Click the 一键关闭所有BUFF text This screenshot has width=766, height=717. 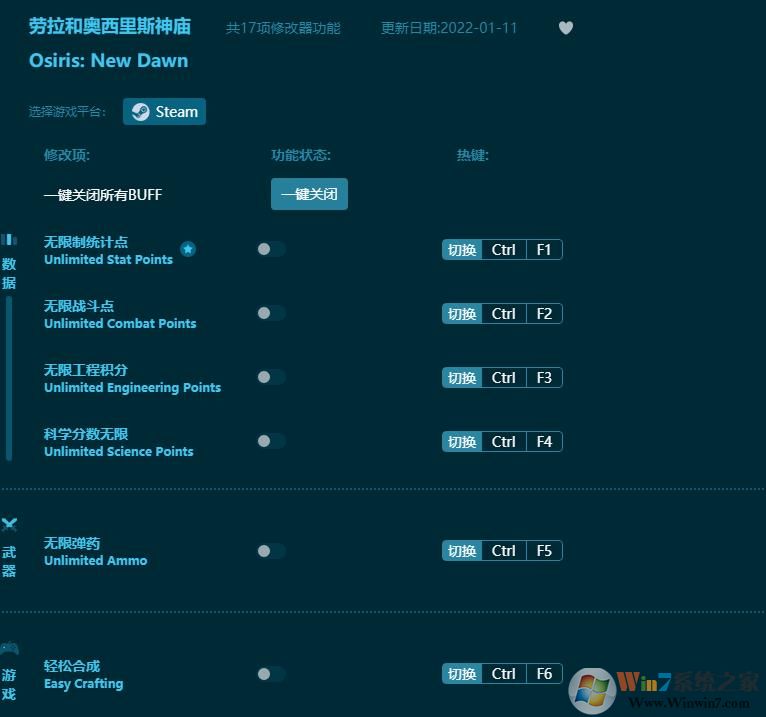103,195
